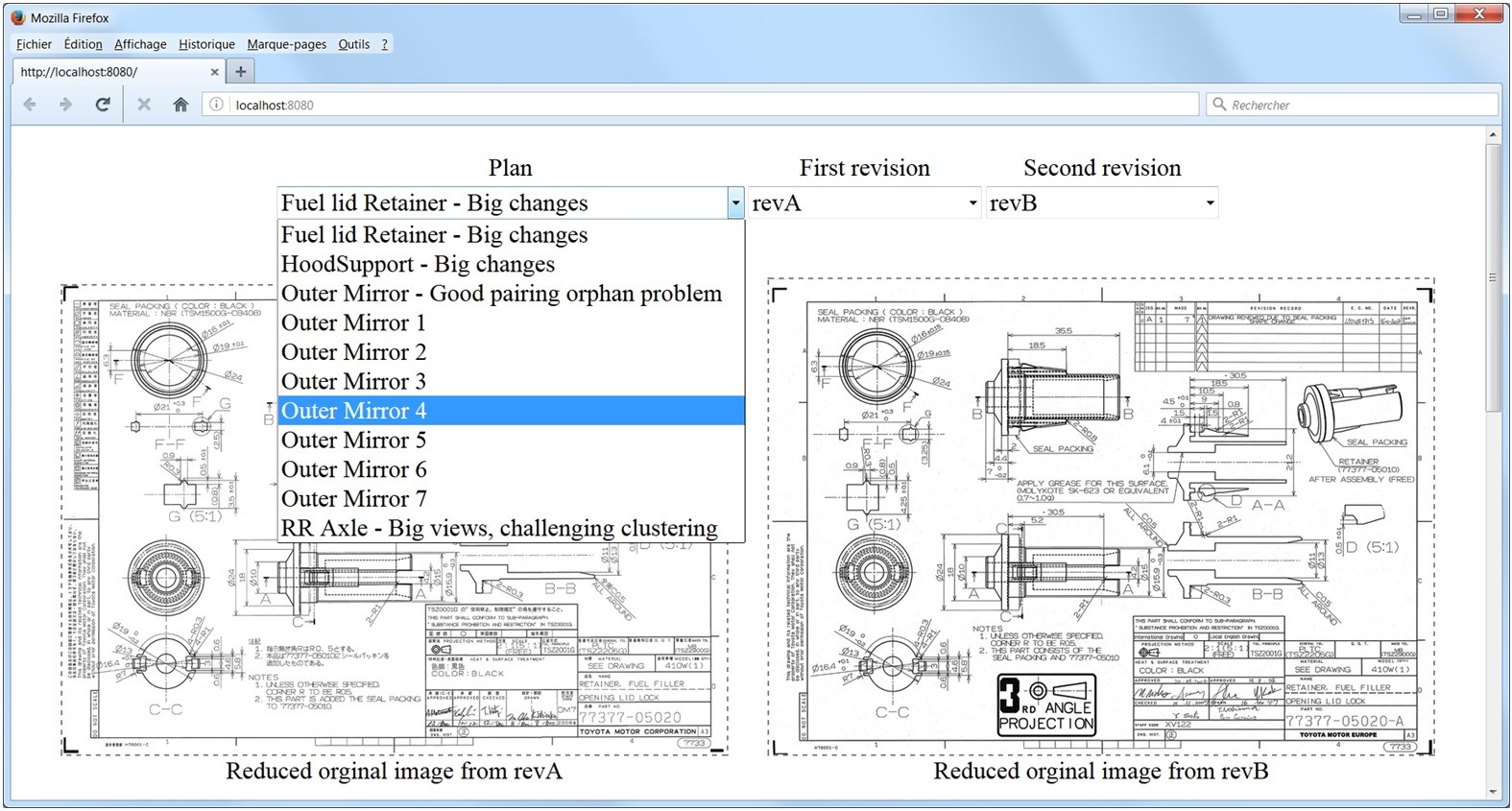The height and width of the screenshot is (811, 1512).
Task: Select Outer Mirror 6 from list
Action: pyautogui.click(x=511, y=469)
